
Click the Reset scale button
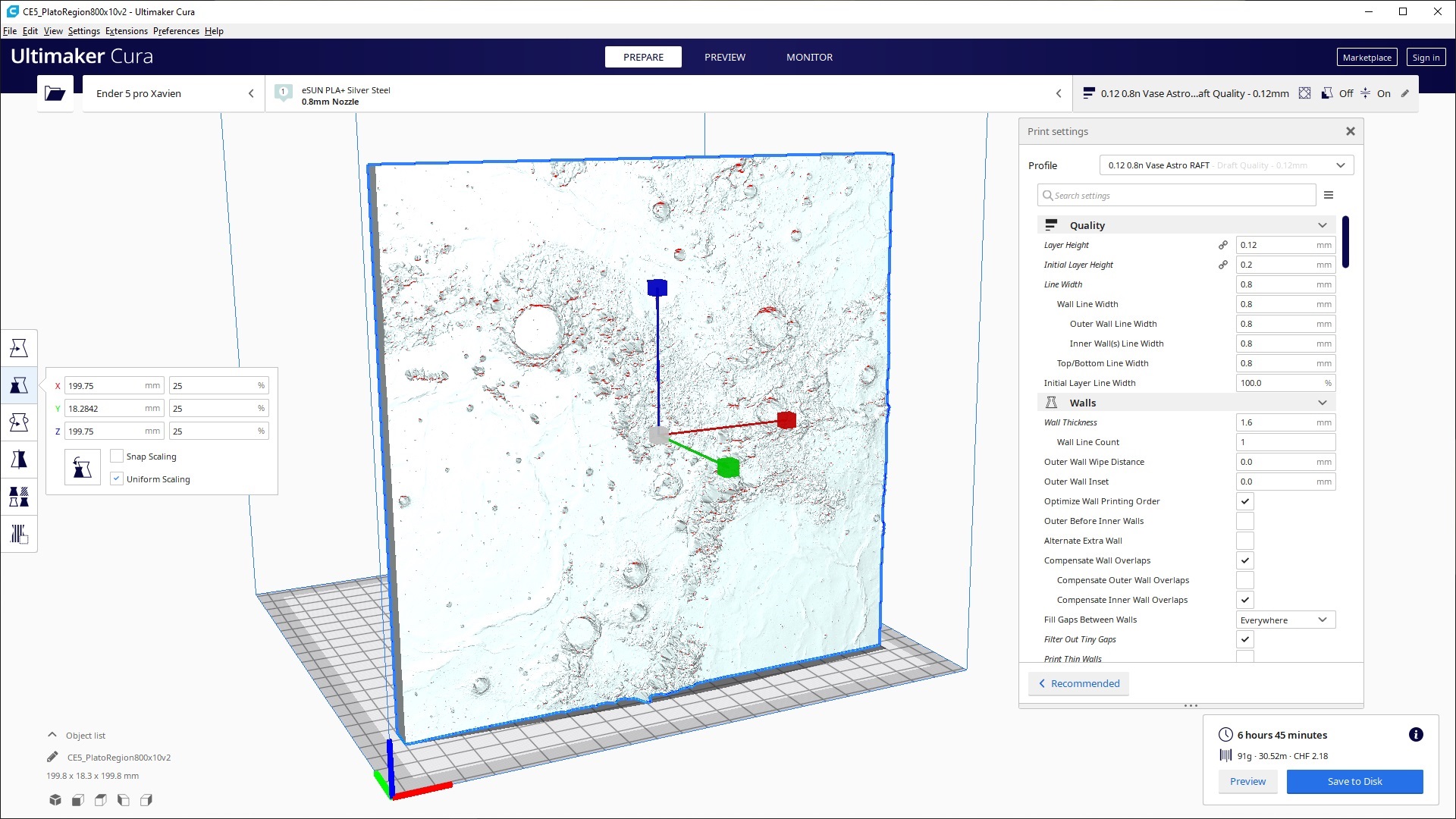[x=82, y=468]
